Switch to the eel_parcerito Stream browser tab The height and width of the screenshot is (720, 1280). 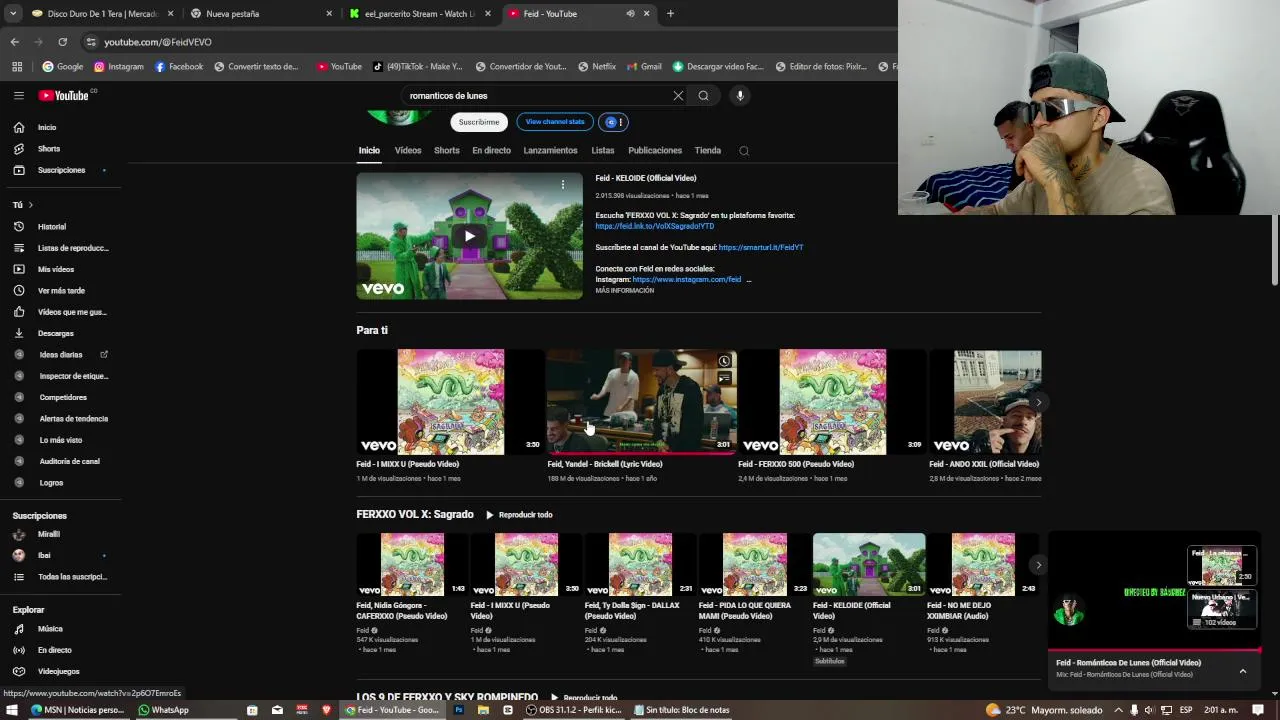(419, 14)
